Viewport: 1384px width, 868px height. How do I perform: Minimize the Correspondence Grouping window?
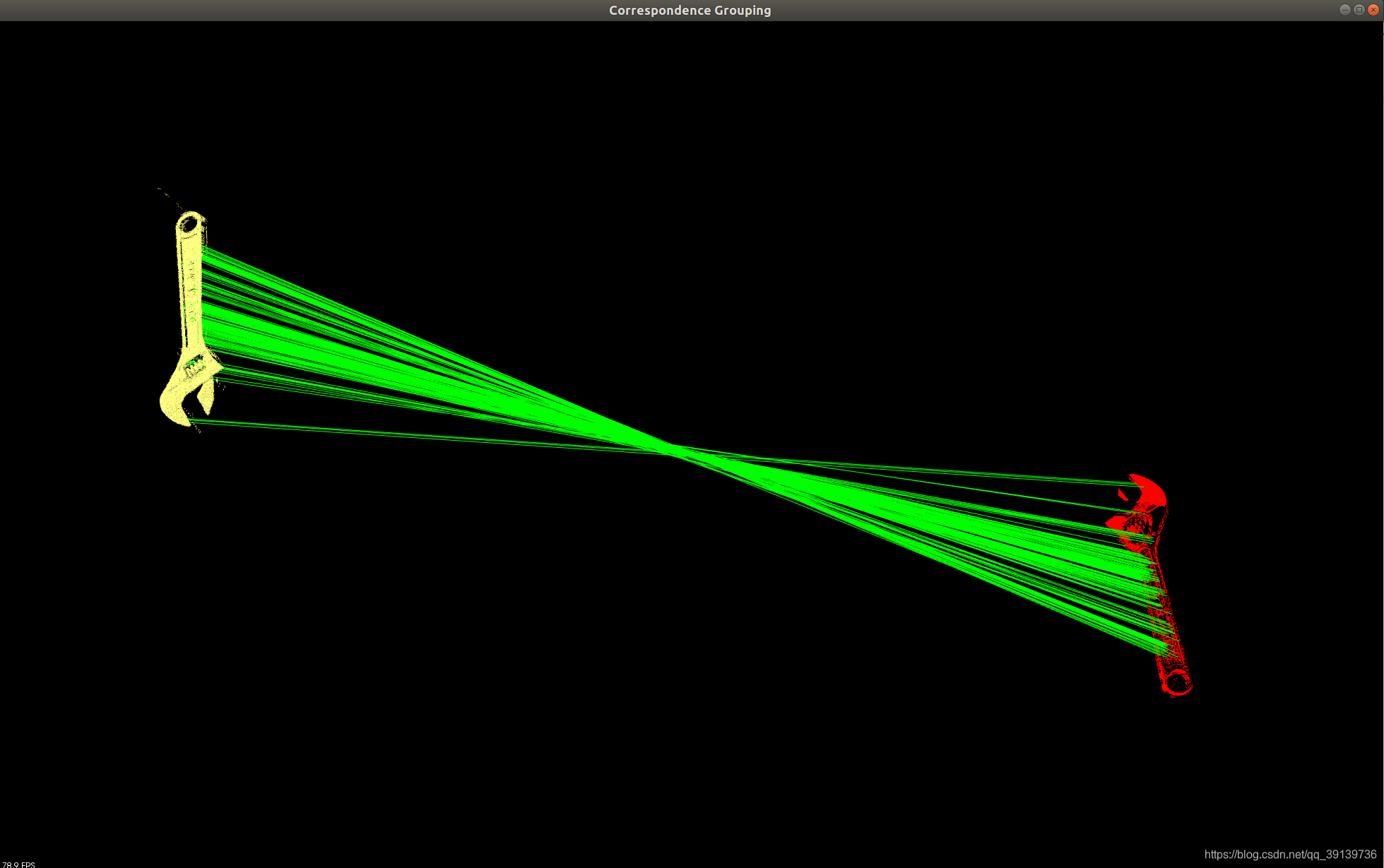(x=1344, y=10)
